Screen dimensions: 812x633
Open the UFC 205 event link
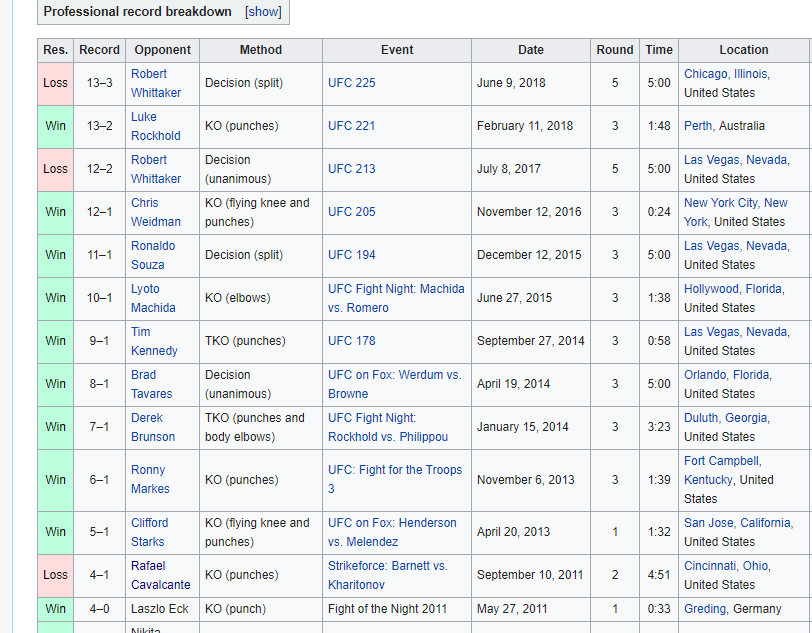coord(352,212)
